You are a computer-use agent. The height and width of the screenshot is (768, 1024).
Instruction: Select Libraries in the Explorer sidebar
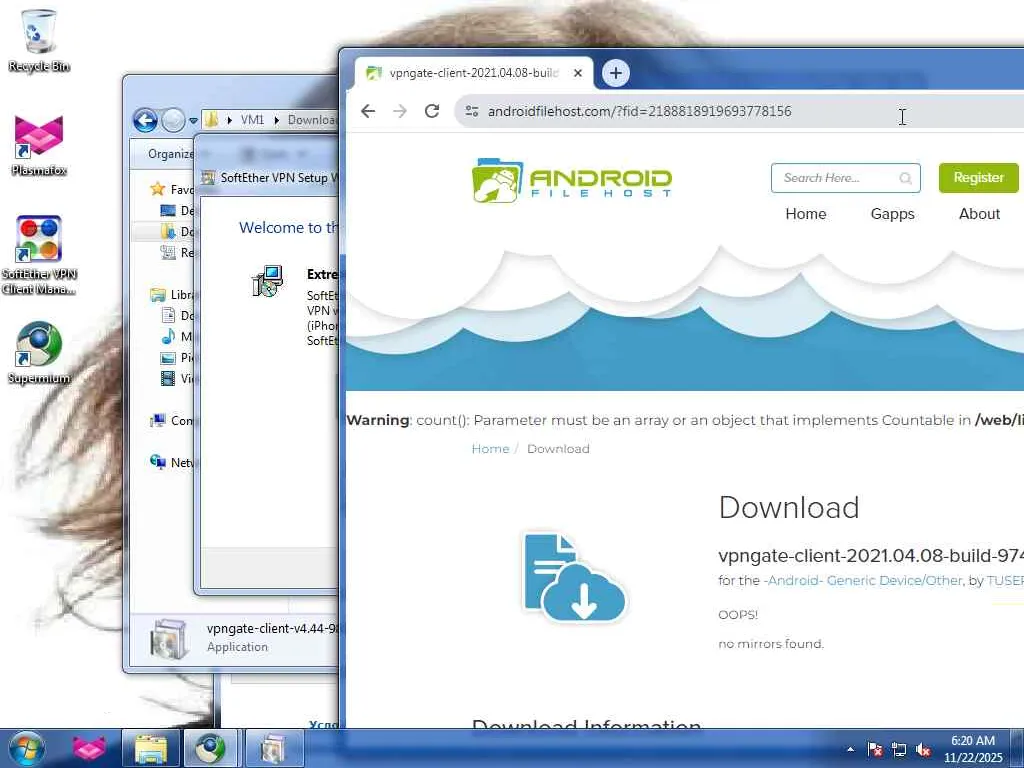point(172,295)
